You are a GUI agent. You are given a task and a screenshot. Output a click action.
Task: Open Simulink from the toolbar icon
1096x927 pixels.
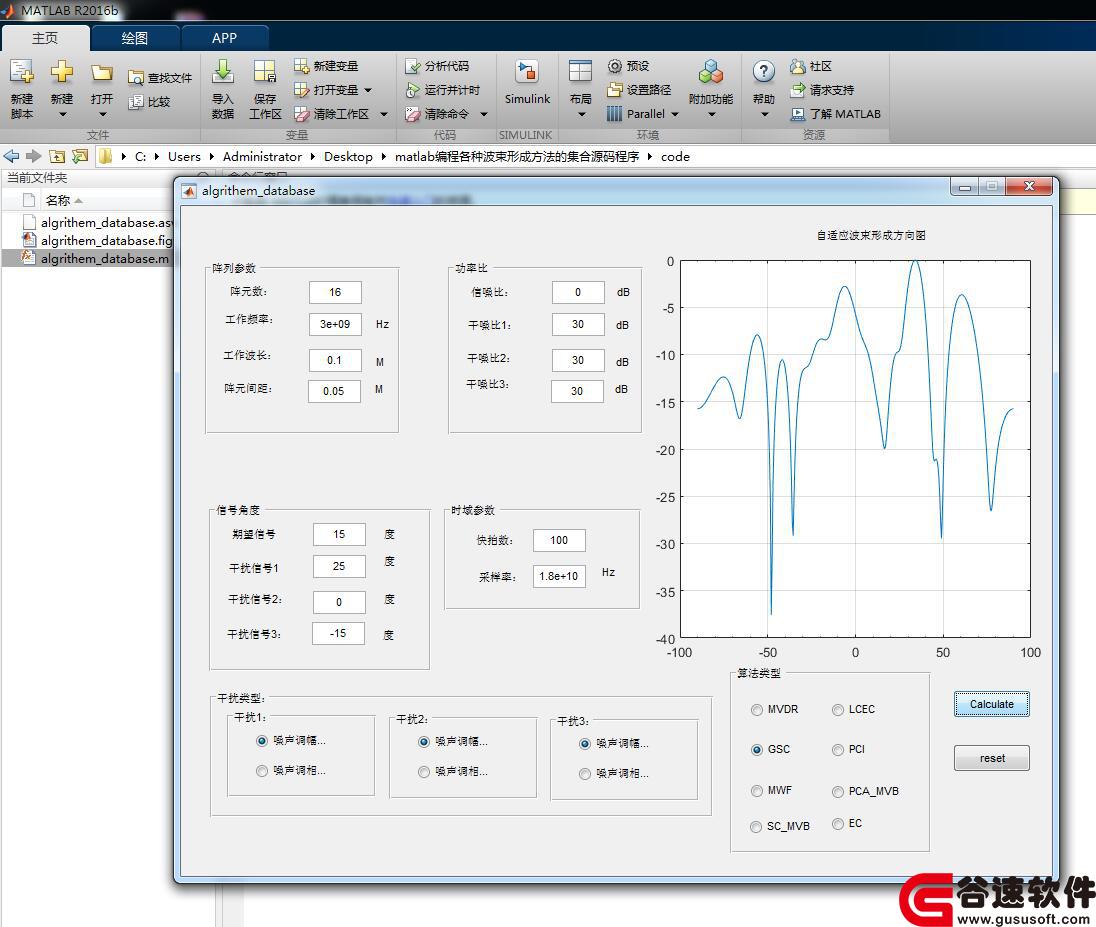[x=527, y=72]
